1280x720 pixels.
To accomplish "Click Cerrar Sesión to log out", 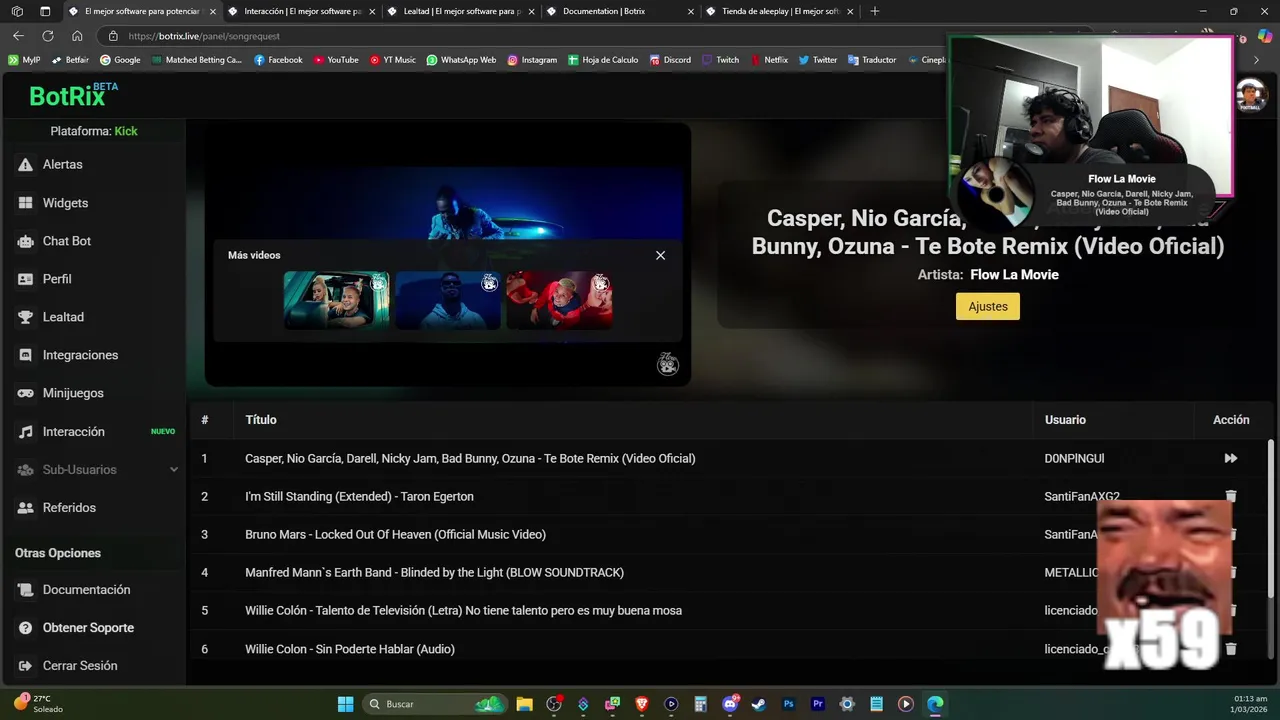I will point(80,666).
